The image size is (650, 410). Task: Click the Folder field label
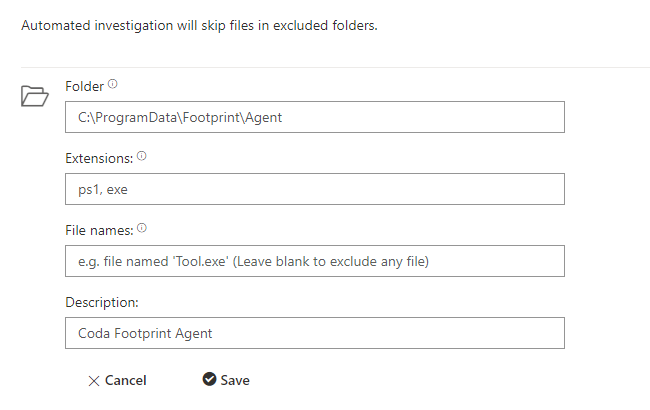coord(85,86)
